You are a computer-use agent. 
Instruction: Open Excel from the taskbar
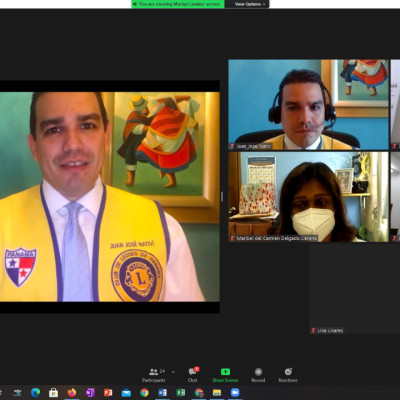181,392
